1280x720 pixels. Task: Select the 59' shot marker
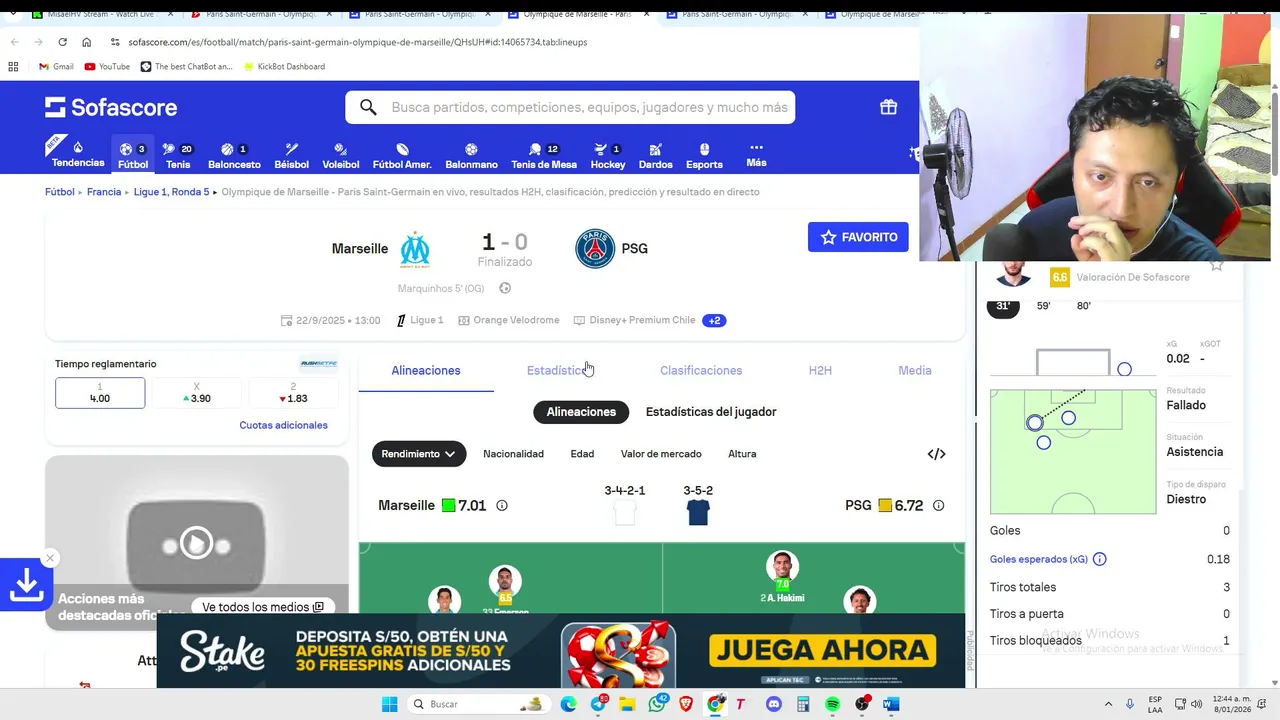tap(1043, 306)
